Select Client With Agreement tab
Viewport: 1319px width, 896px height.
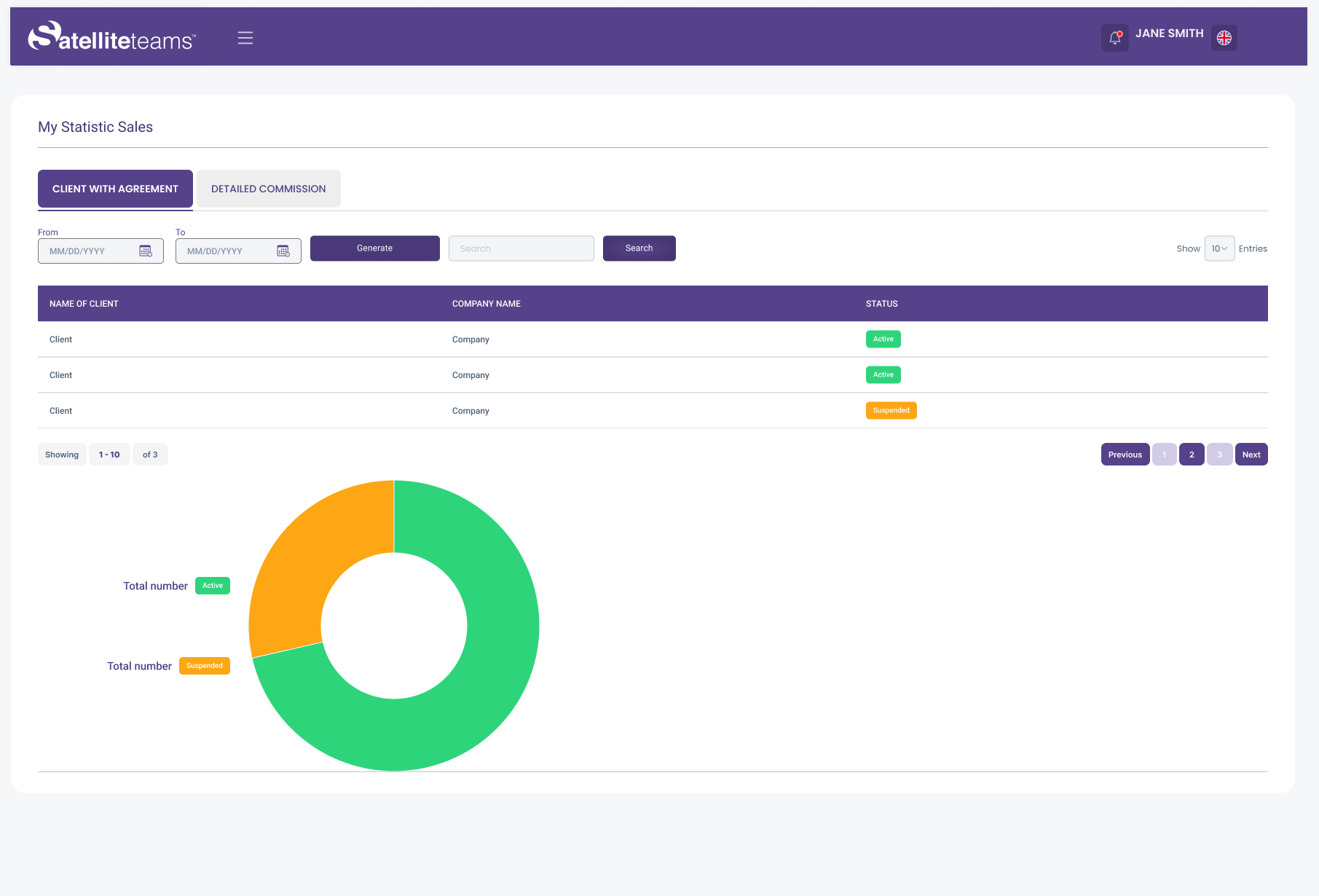point(115,189)
